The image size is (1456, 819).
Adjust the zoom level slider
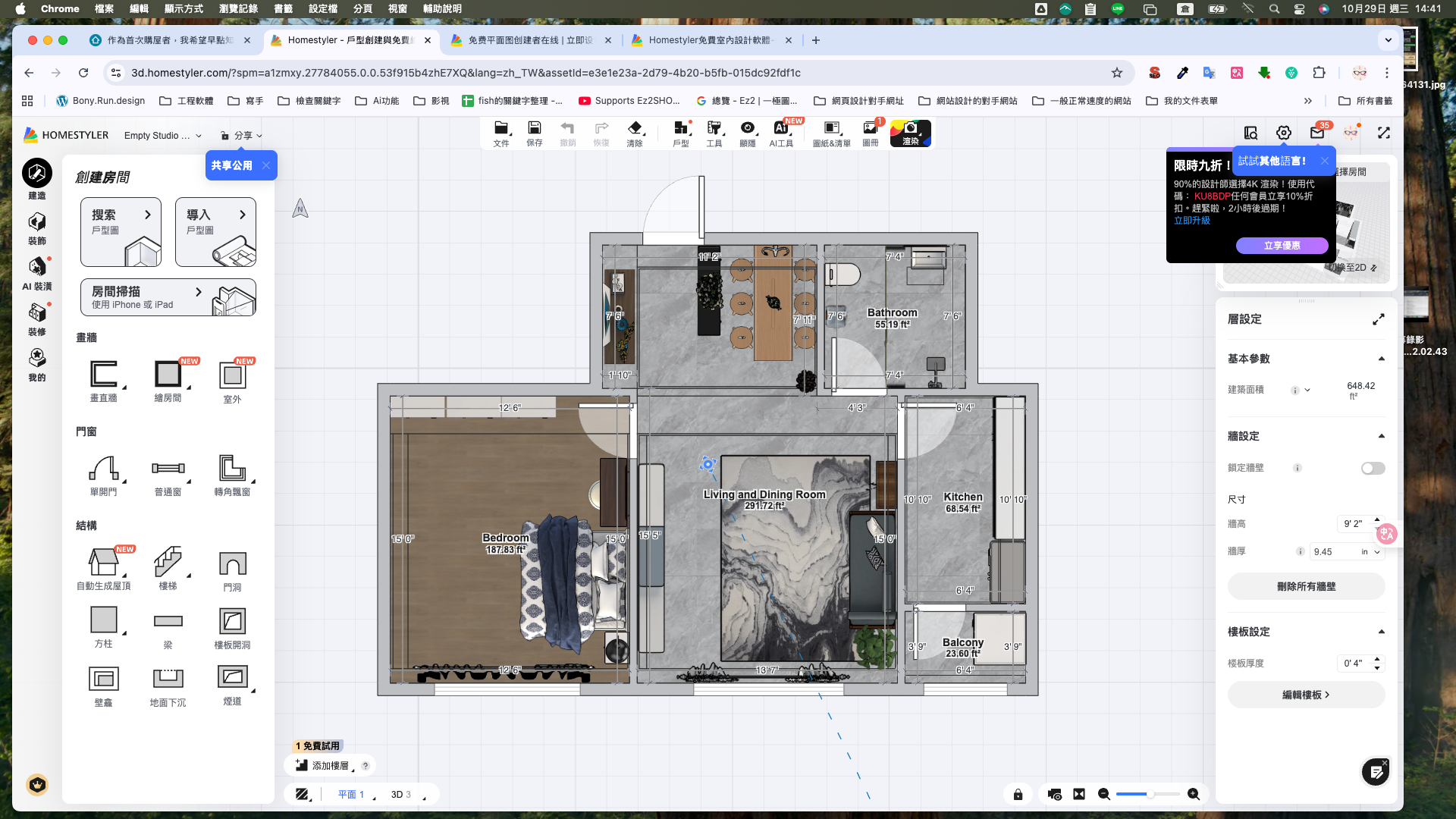[1149, 794]
